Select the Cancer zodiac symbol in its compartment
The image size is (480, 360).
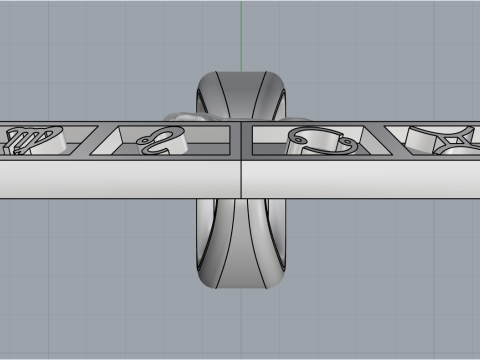pyautogui.click(x=321, y=141)
